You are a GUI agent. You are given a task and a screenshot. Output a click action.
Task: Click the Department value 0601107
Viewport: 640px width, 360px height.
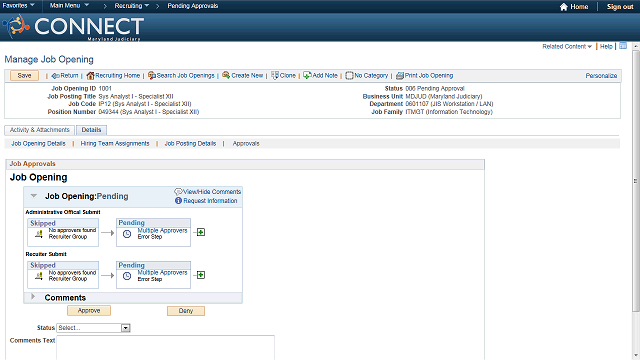(x=449, y=104)
